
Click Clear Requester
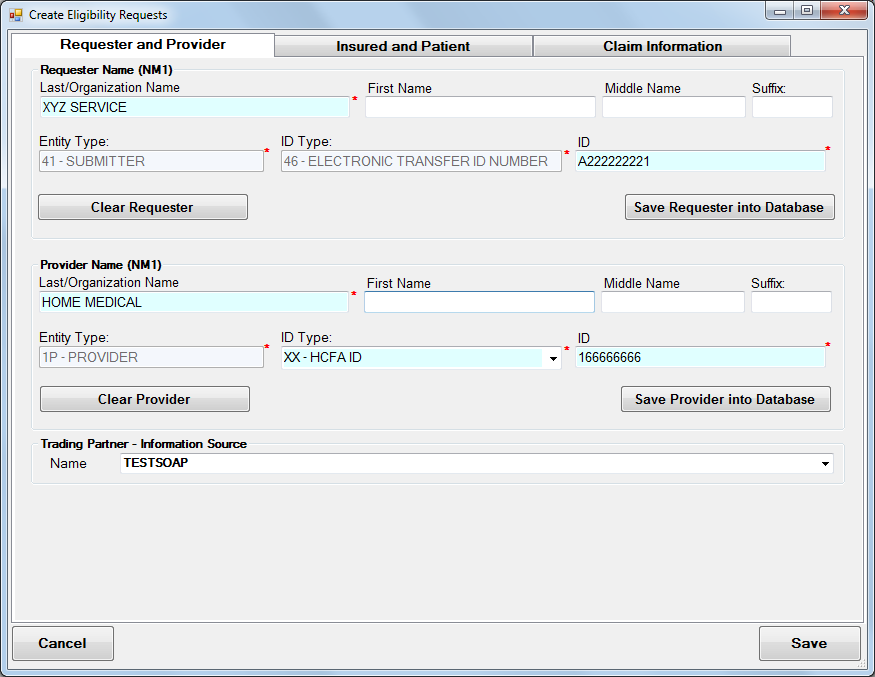tap(143, 207)
